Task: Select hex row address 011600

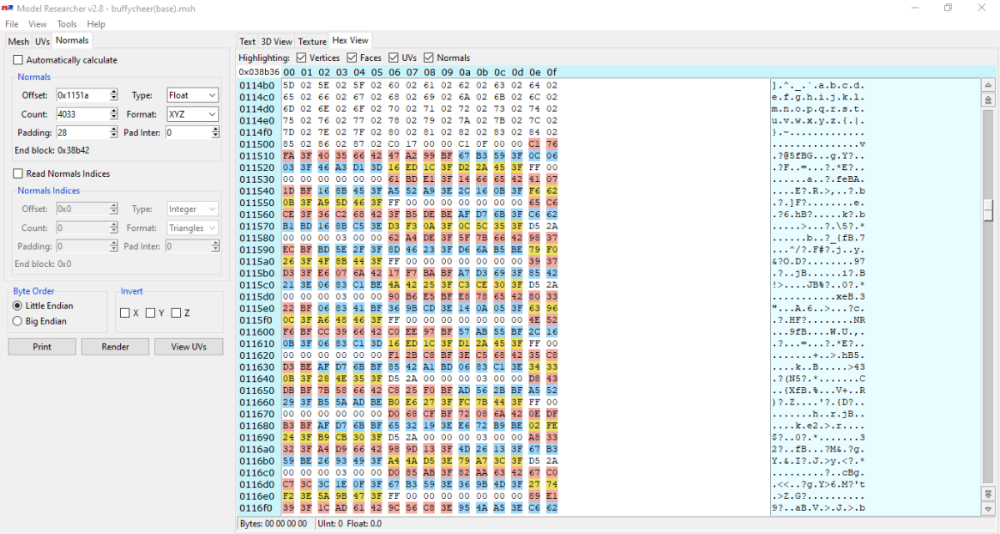Action: click(x=257, y=332)
